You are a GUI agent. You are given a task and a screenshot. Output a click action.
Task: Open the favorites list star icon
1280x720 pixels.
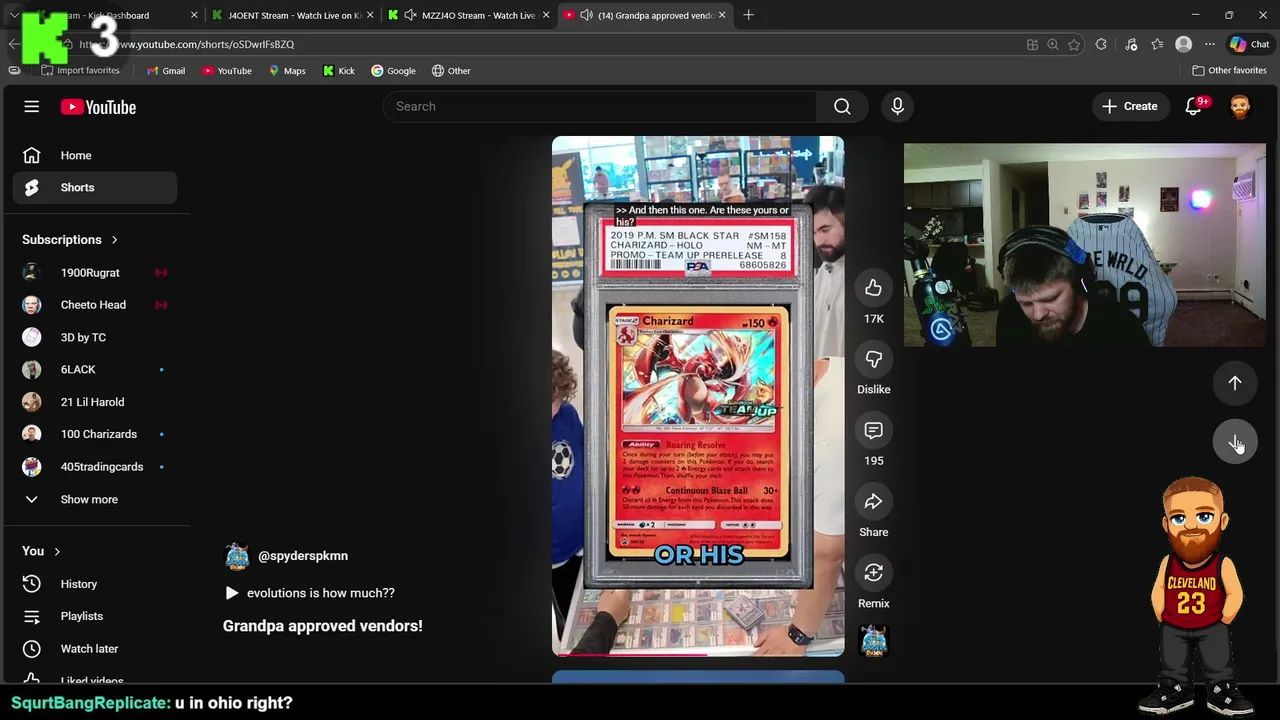(x=1157, y=44)
